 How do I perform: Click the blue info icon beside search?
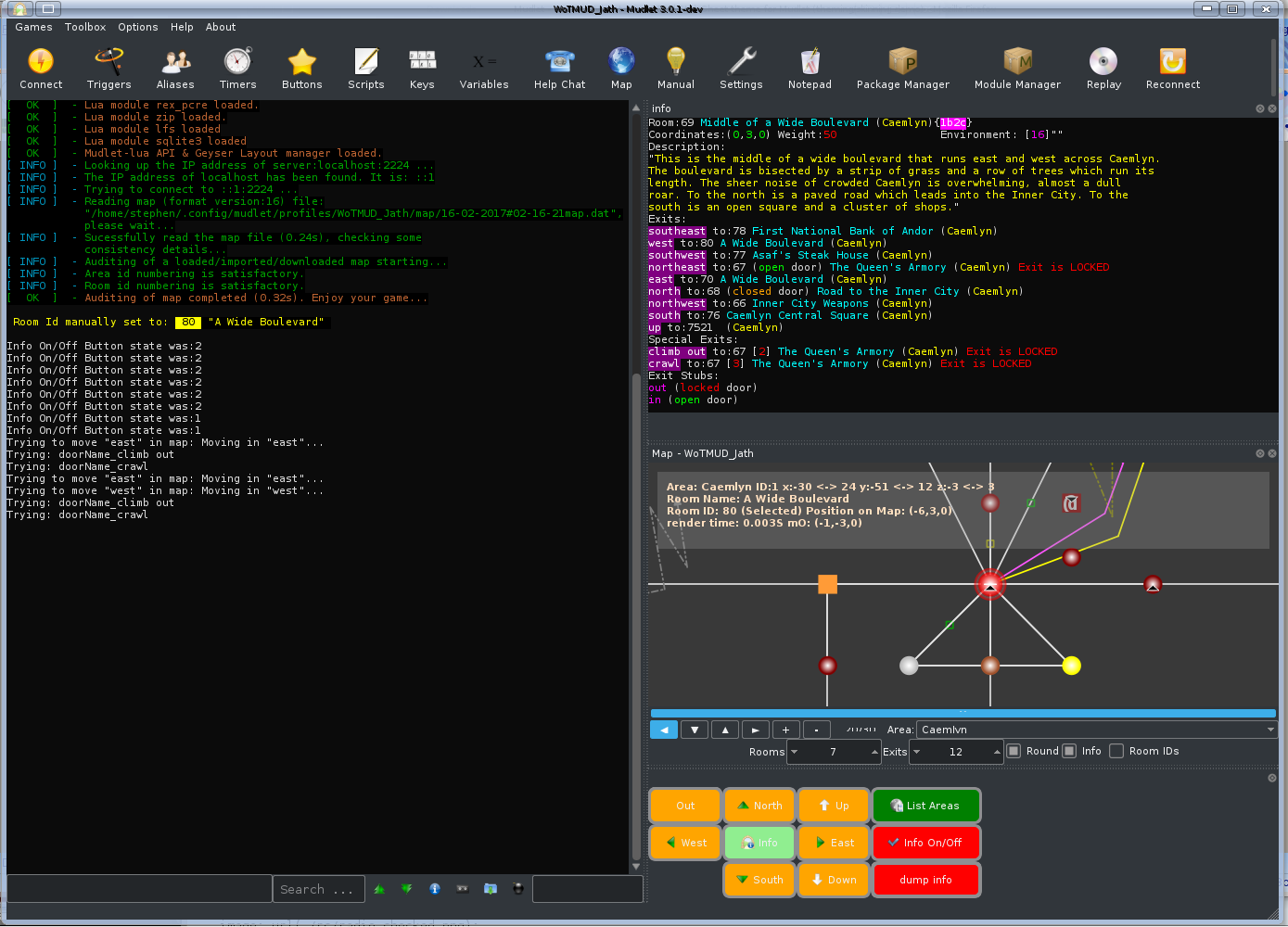(435, 889)
